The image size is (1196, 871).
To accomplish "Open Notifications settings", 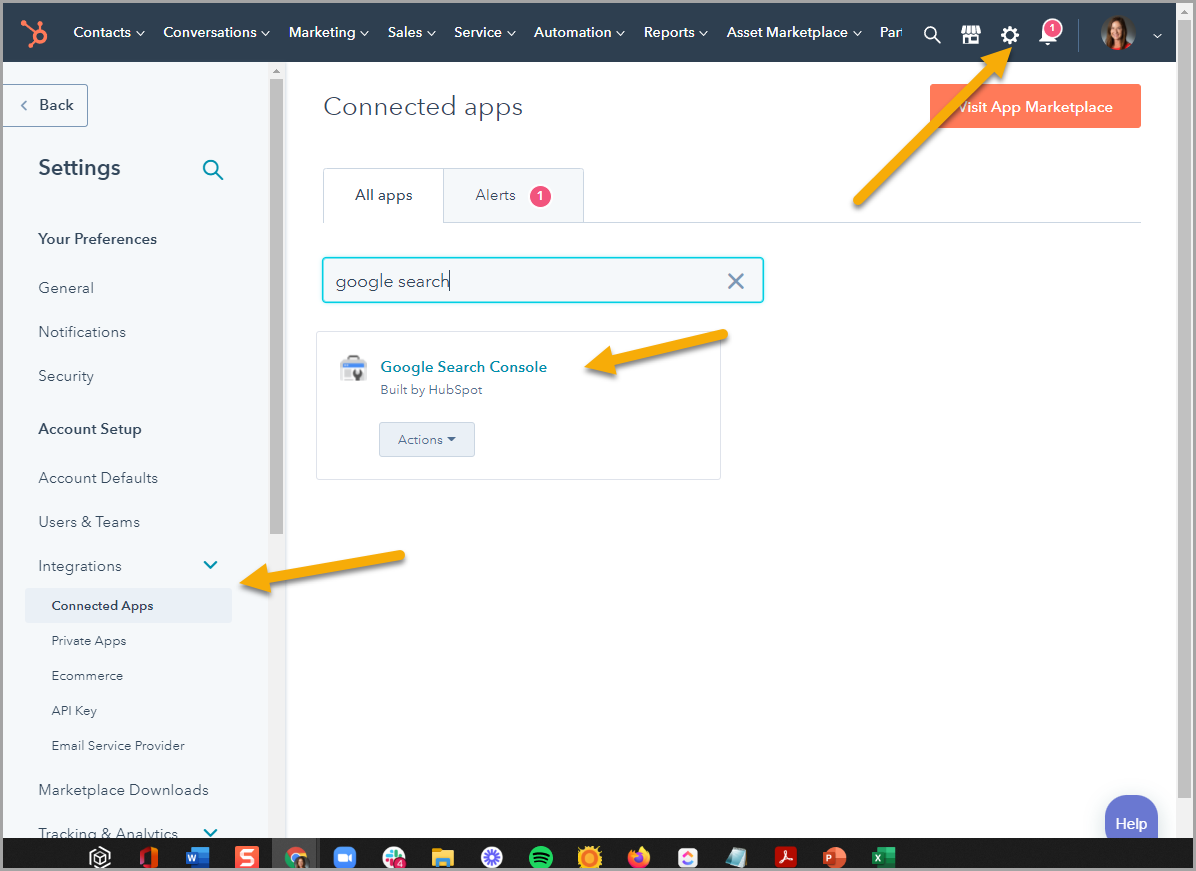I will [82, 332].
